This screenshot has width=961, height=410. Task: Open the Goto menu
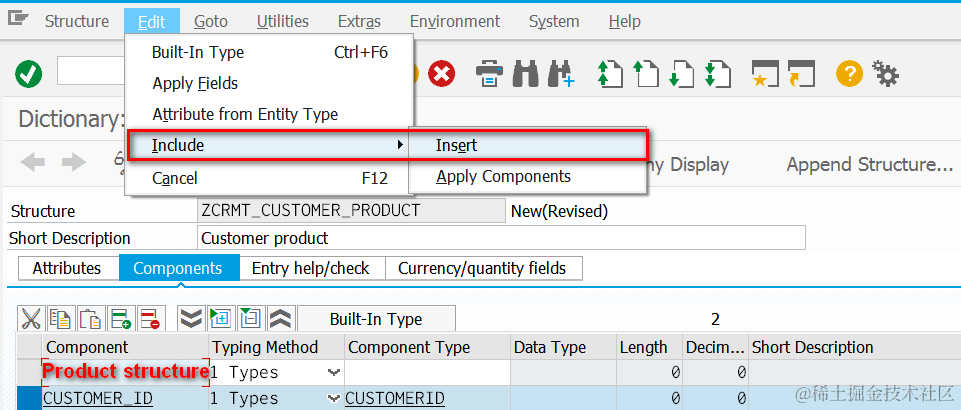click(211, 21)
